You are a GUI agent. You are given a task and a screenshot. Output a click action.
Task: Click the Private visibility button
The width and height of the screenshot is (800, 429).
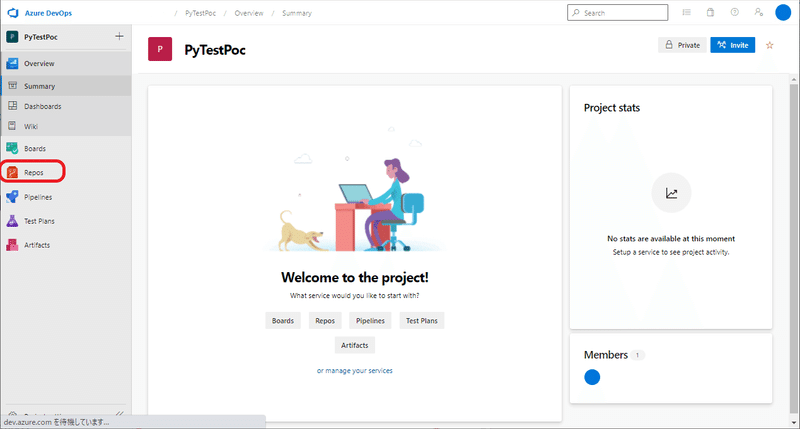(x=682, y=45)
